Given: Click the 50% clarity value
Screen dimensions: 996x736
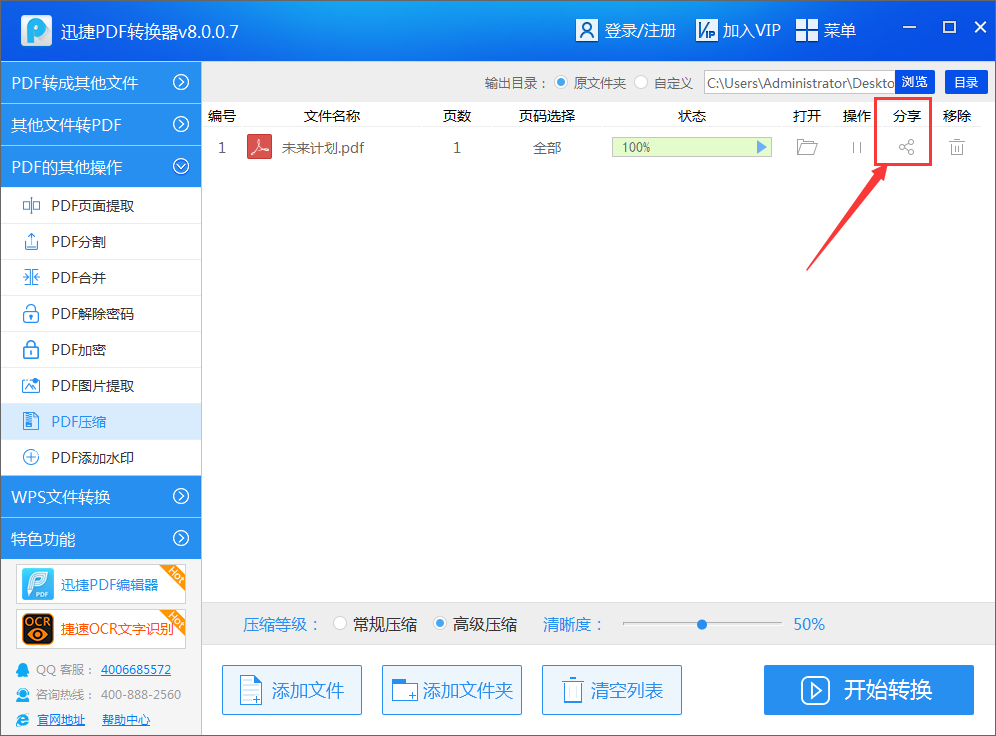Looking at the screenshot, I should (x=809, y=624).
